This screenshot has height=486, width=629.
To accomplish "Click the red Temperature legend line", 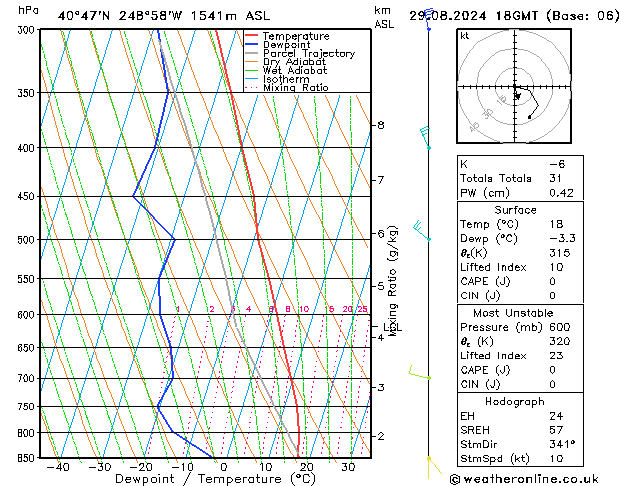I will 252,36.
